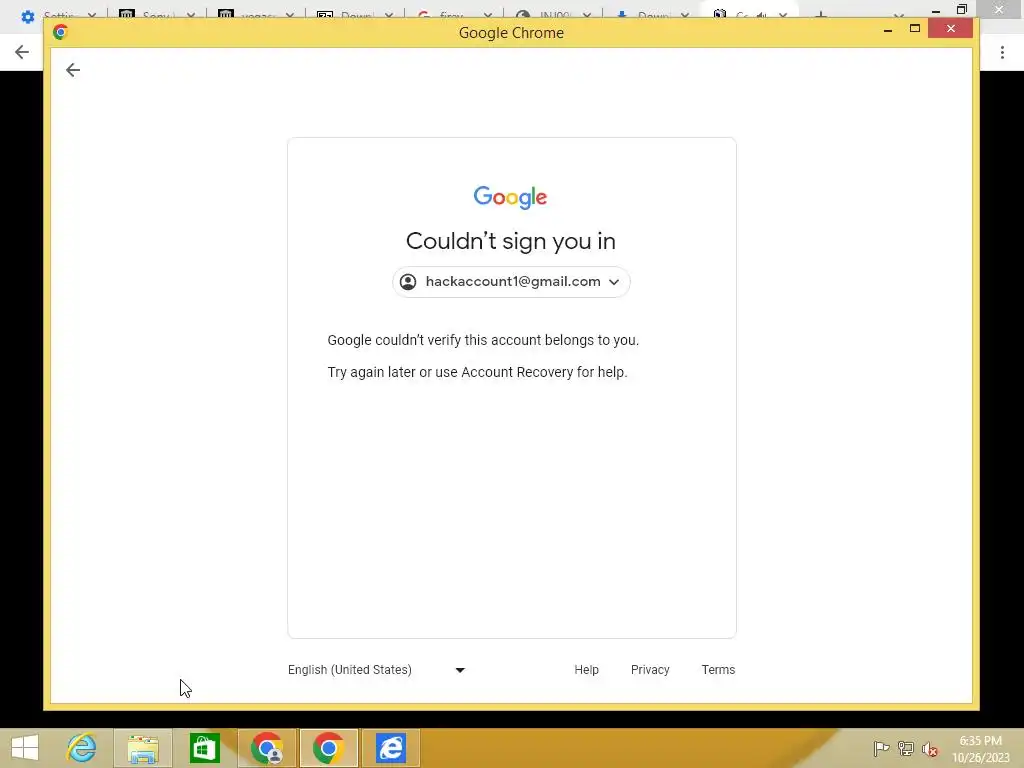1024x768 pixels.
Task: Click the network tray icon
Action: point(905,748)
